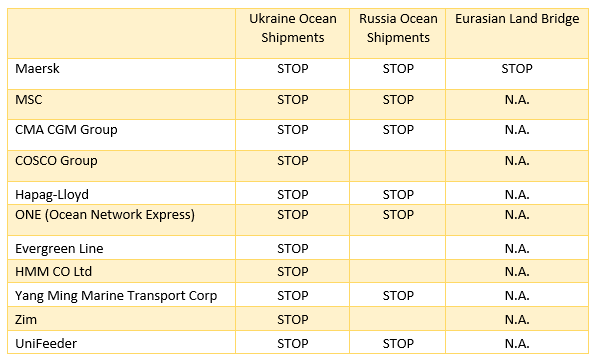
Task: Select the Zim carrier cell
Action: [x=122, y=319]
